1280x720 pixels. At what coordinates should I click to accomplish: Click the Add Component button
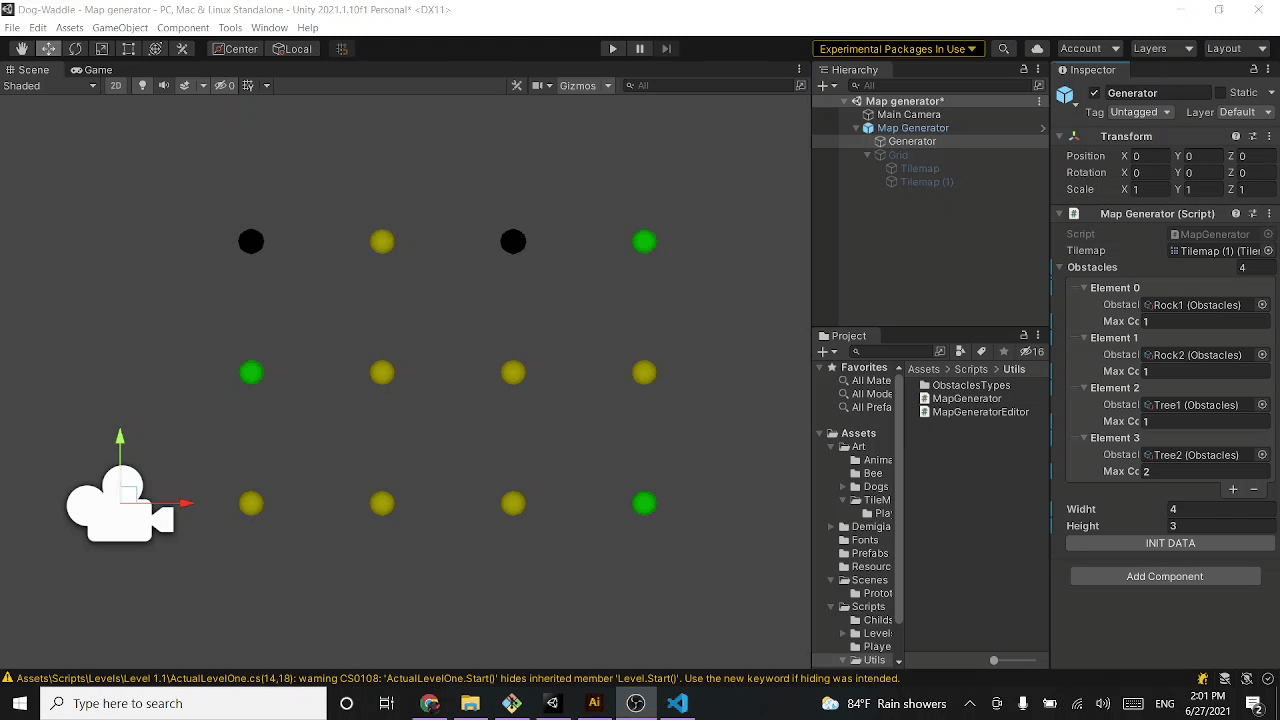(1165, 577)
